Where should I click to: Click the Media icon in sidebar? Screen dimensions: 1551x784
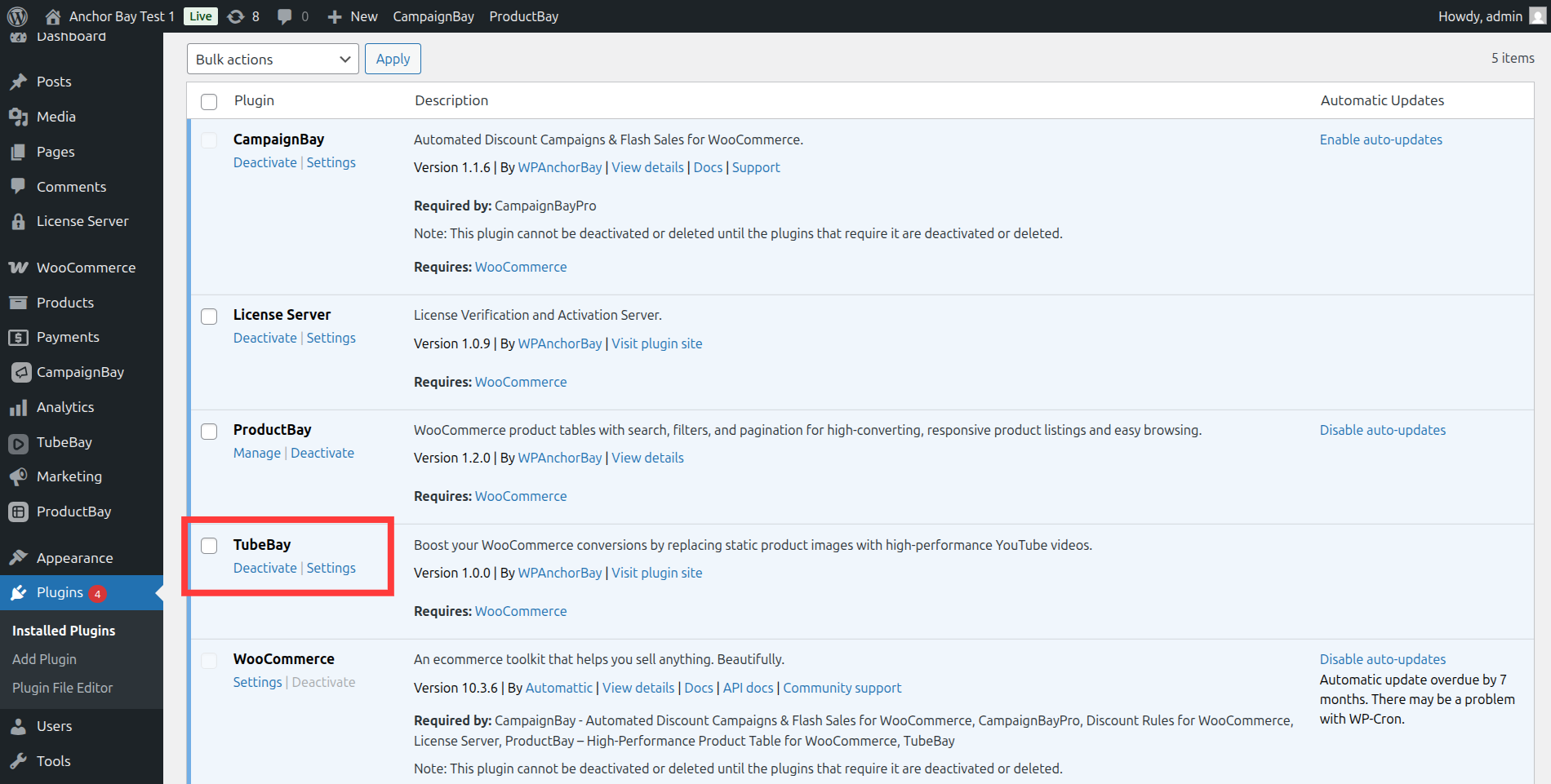tap(18, 117)
